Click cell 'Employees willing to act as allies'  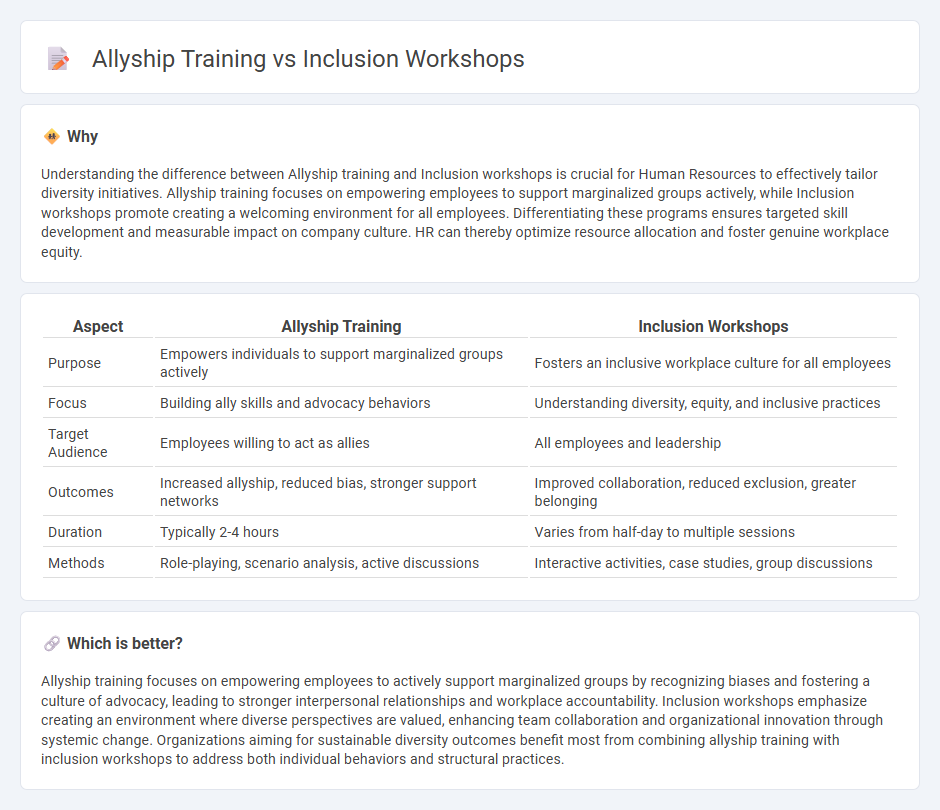(341, 443)
